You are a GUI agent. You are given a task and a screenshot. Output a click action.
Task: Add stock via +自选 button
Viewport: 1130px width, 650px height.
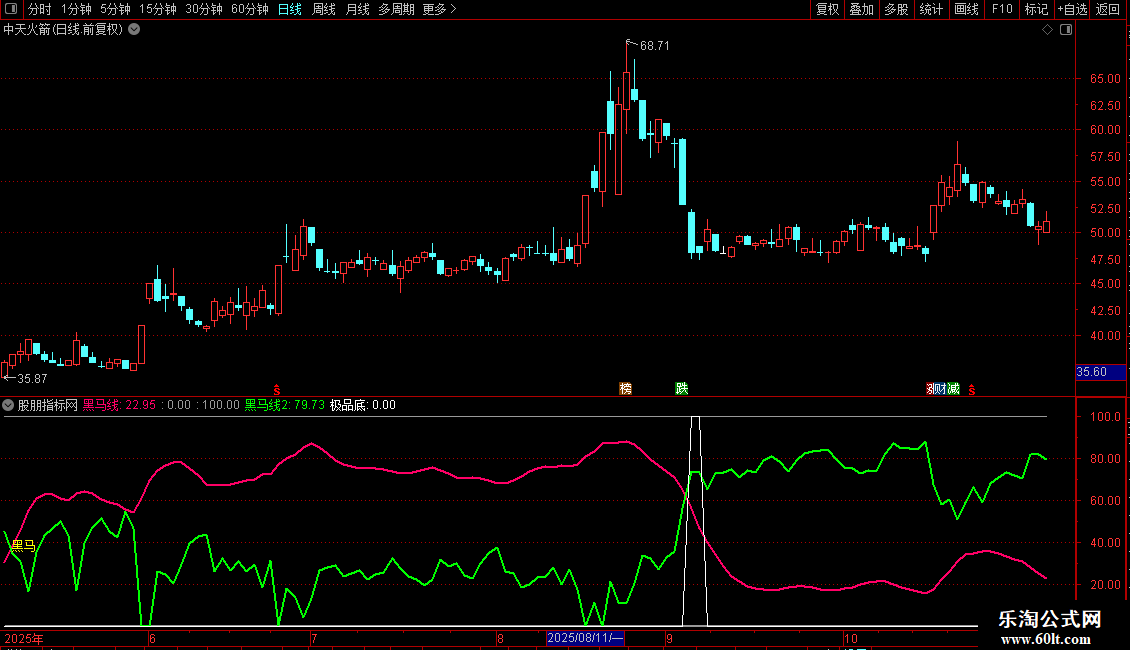pyautogui.click(x=1072, y=9)
